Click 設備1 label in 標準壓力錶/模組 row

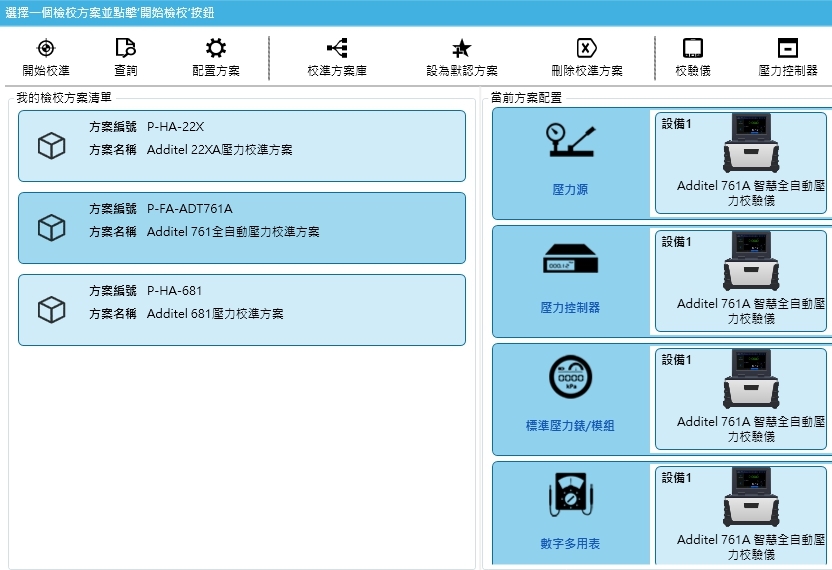677,360
